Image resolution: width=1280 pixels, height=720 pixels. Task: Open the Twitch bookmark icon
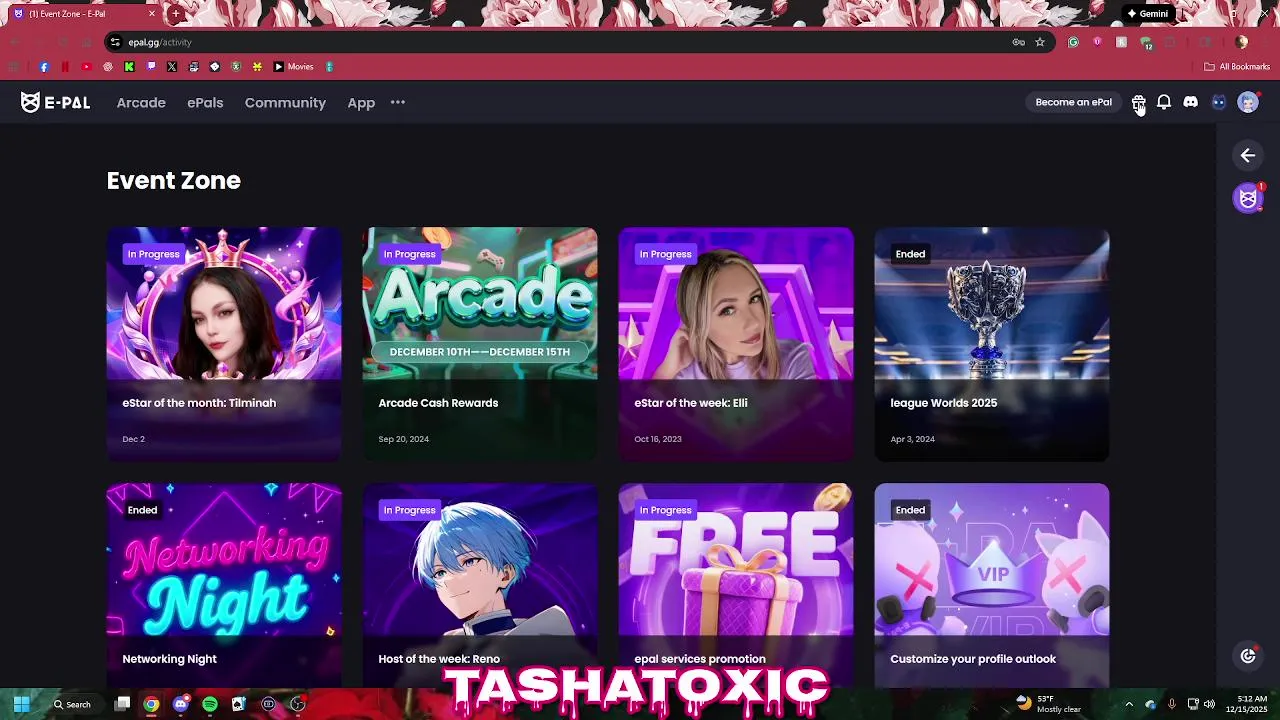151,67
